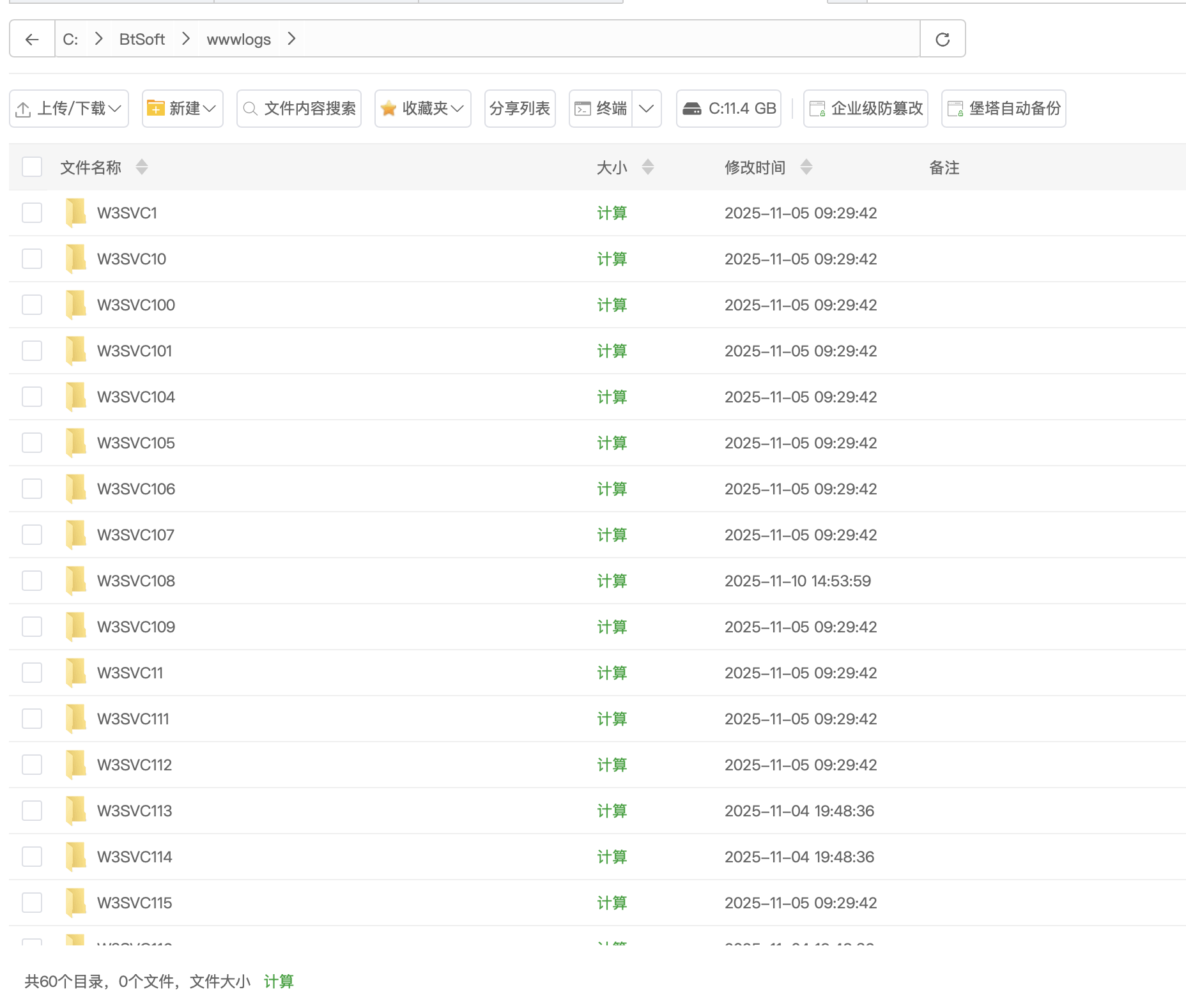Open the 收藏夹 favorites dropdown

pos(423,109)
